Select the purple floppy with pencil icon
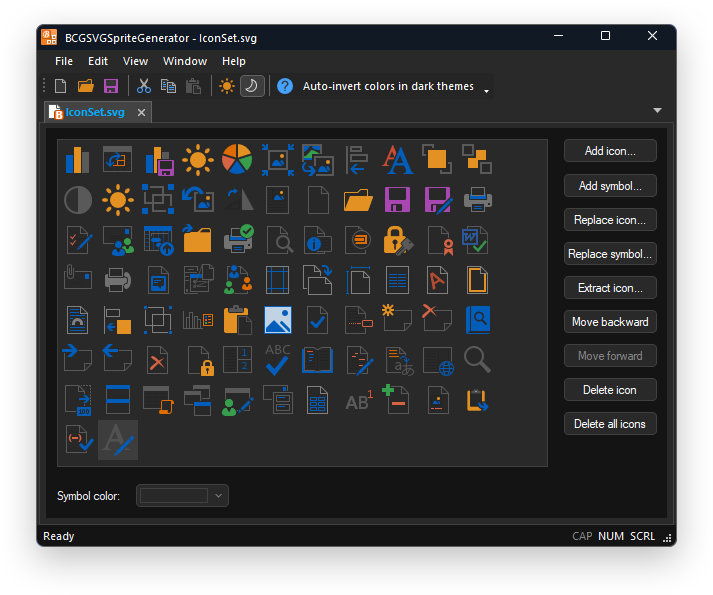This screenshot has height=595, width=713. pos(437,200)
